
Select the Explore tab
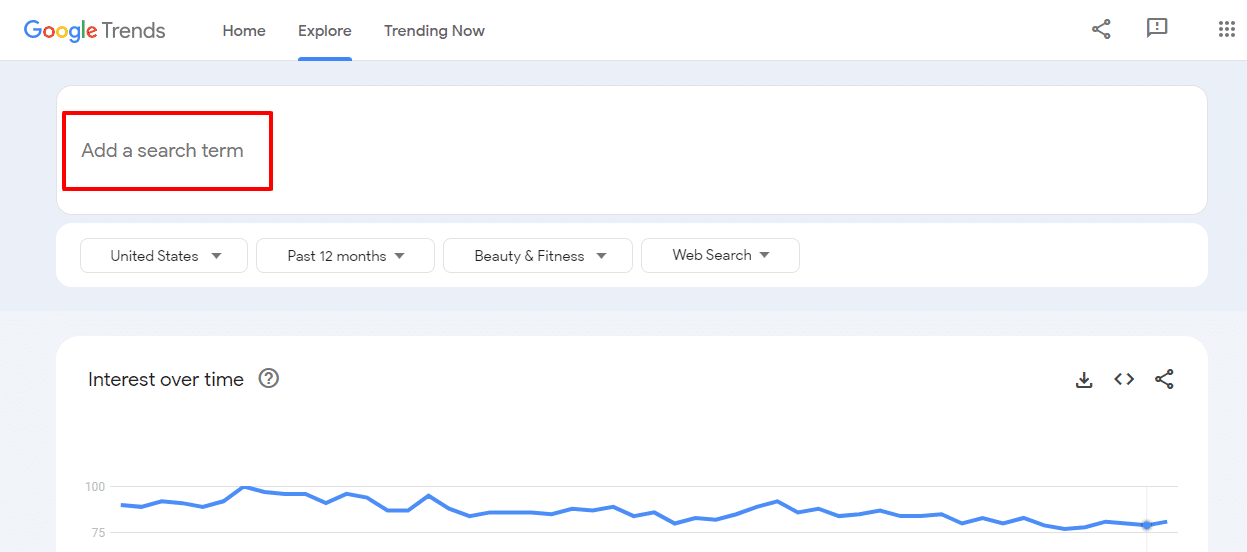point(325,31)
